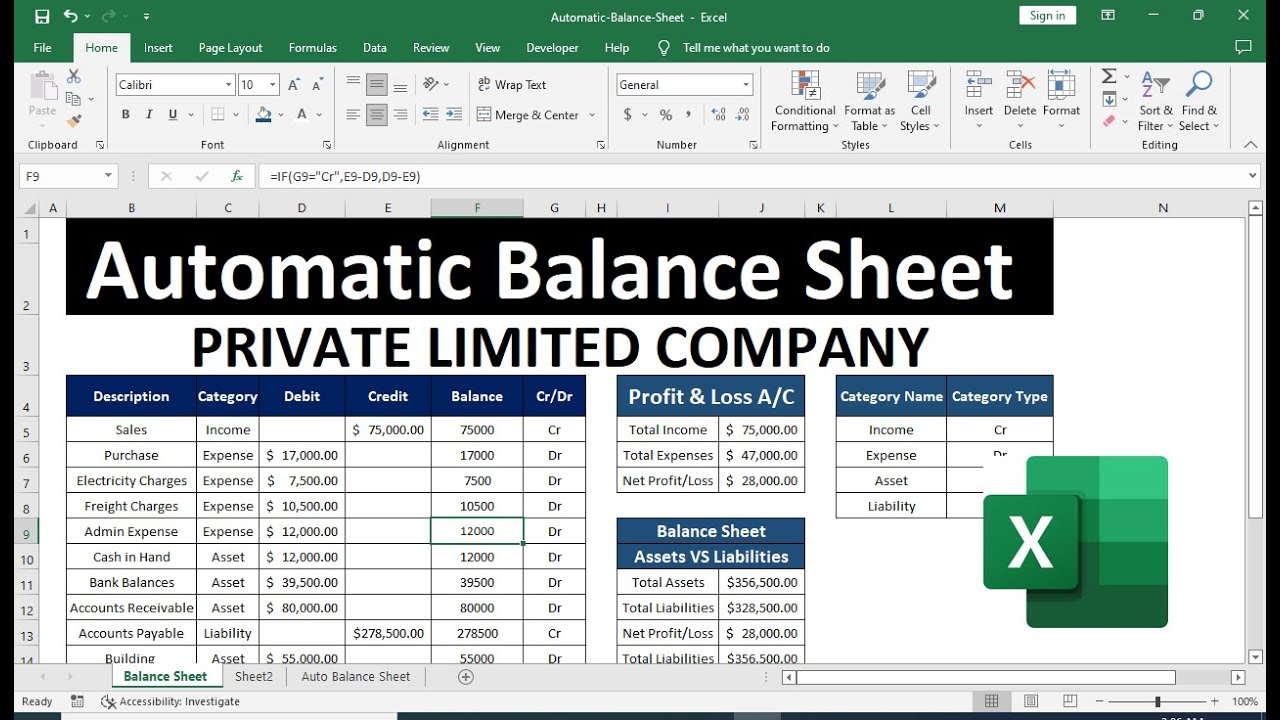Align text to the right

click(400, 115)
